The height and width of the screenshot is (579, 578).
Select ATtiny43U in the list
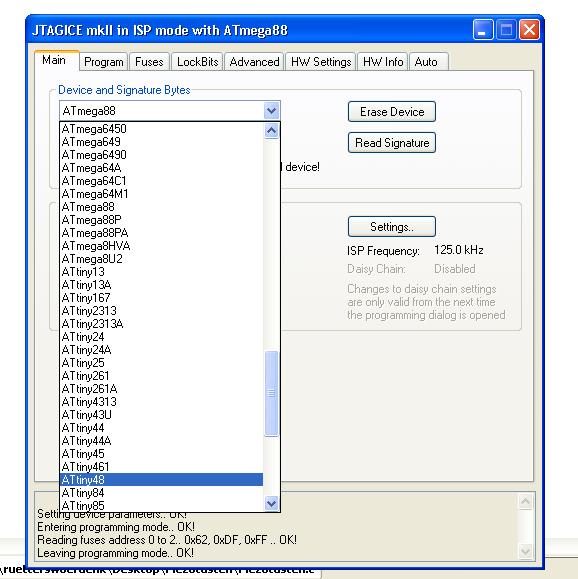coord(161,415)
